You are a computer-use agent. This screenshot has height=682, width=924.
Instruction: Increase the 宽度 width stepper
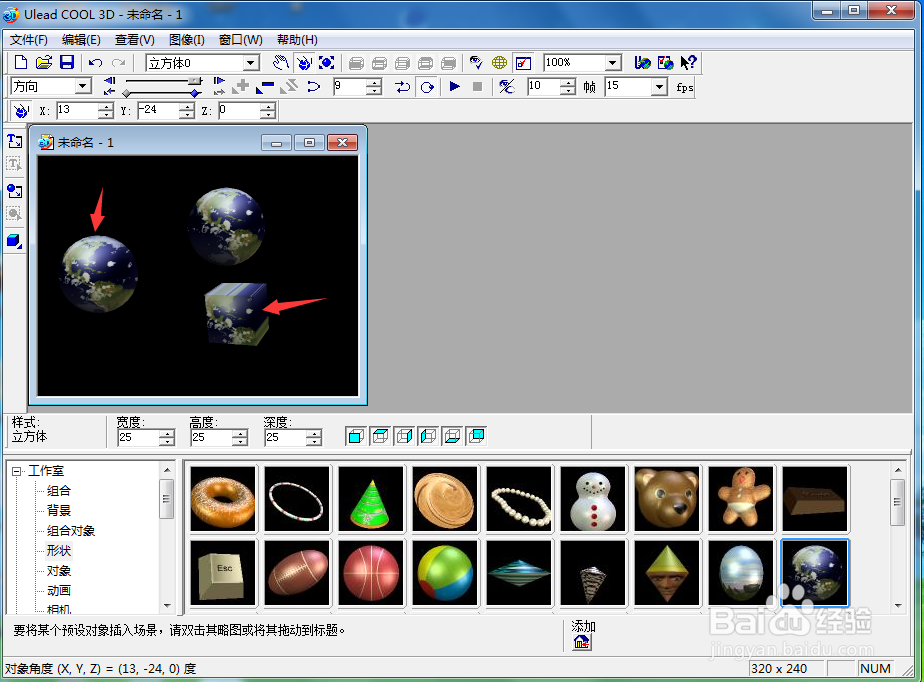(167, 433)
